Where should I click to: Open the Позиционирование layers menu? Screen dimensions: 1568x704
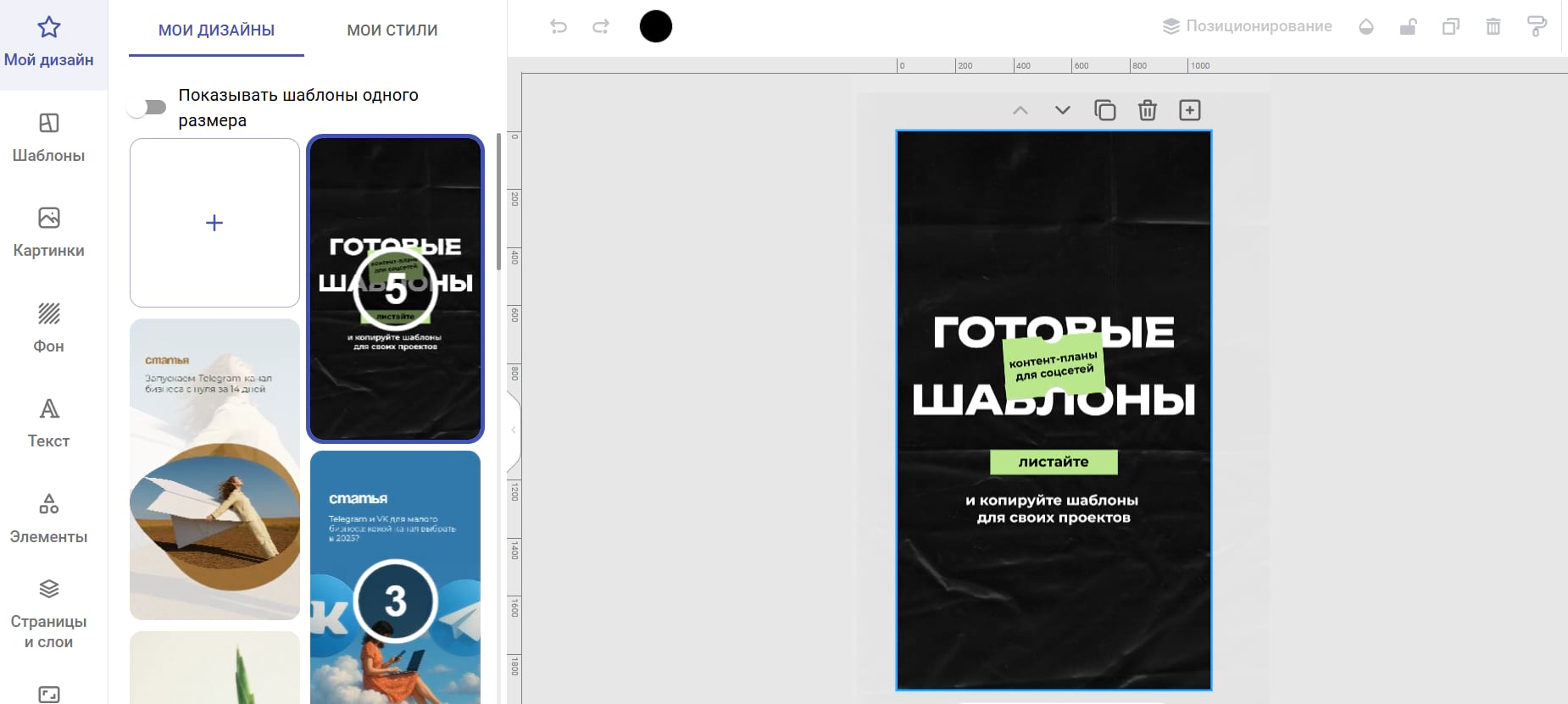click(x=1247, y=26)
